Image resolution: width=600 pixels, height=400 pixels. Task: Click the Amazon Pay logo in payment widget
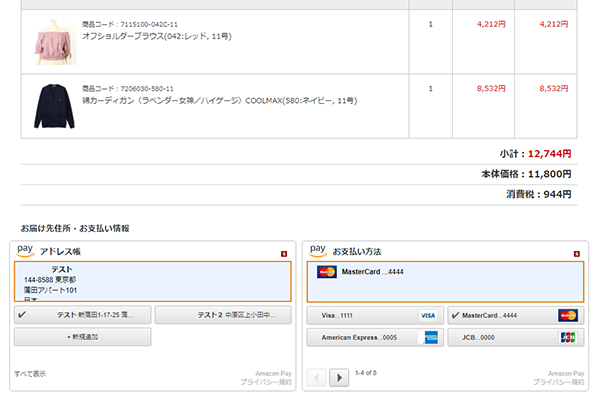pyautogui.click(x=319, y=250)
